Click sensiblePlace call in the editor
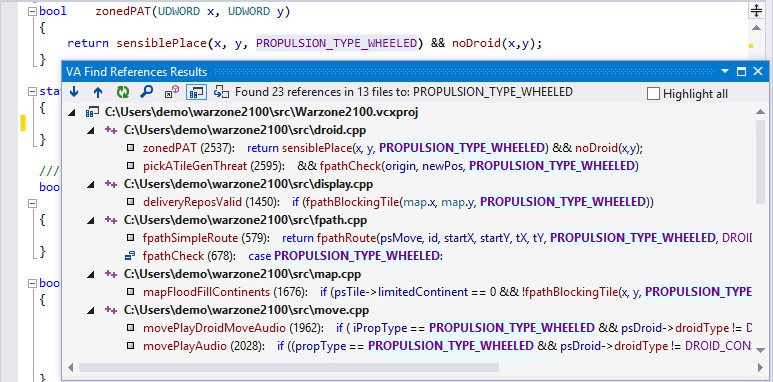773x382 pixels. [162, 43]
